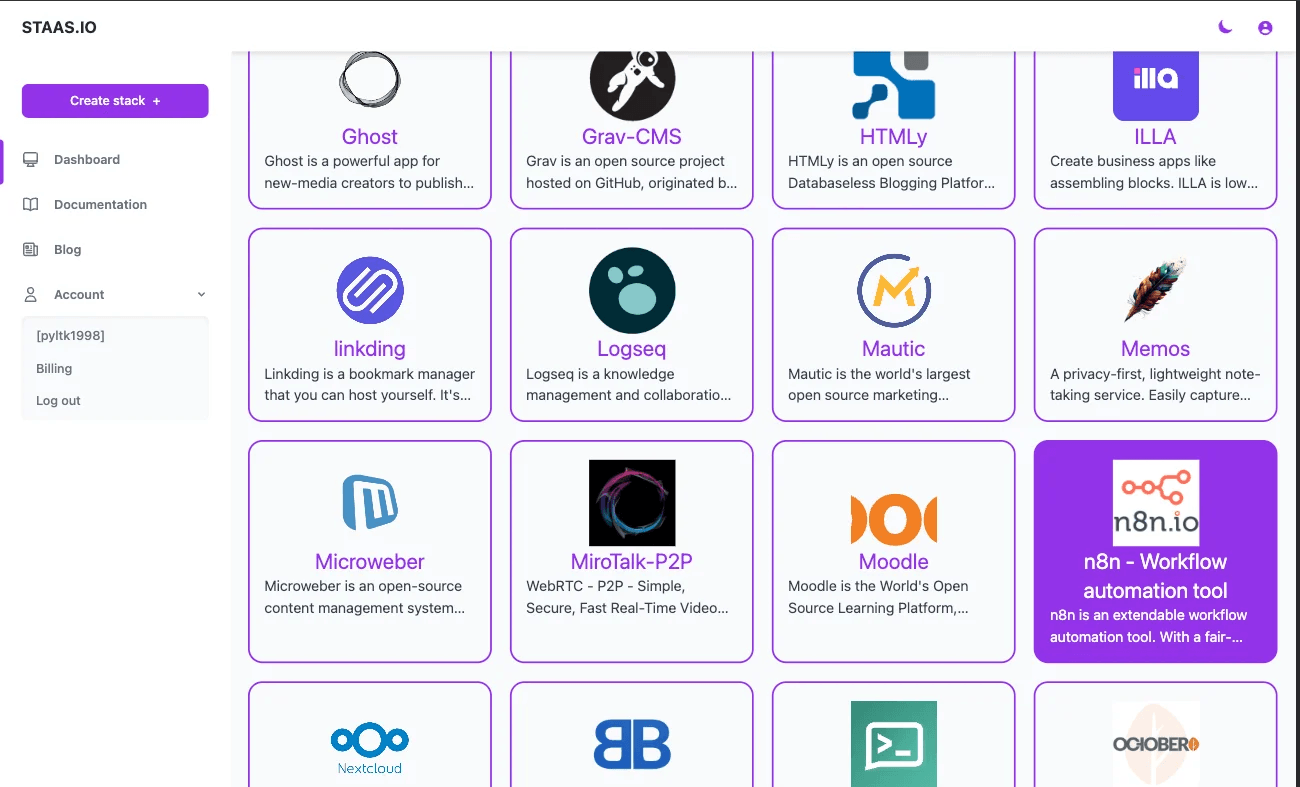Click the Blog newspaper icon
Screen dimensions: 1300x787
click(x=31, y=250)
